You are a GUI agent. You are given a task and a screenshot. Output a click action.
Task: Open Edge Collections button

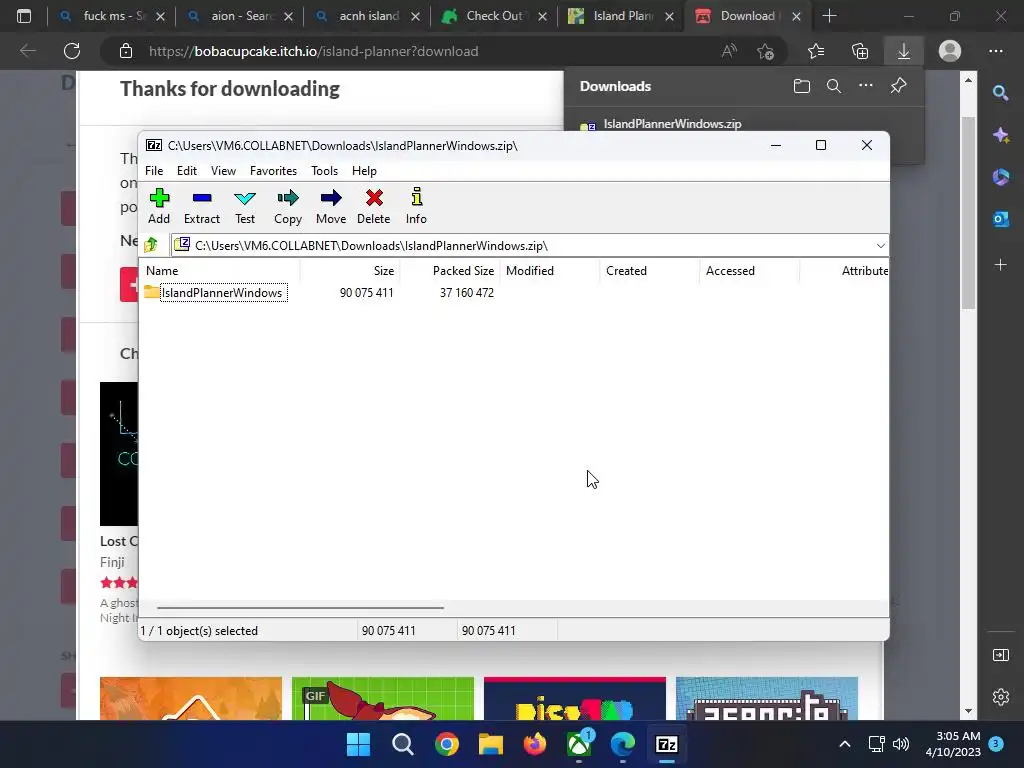click(860, 51)
